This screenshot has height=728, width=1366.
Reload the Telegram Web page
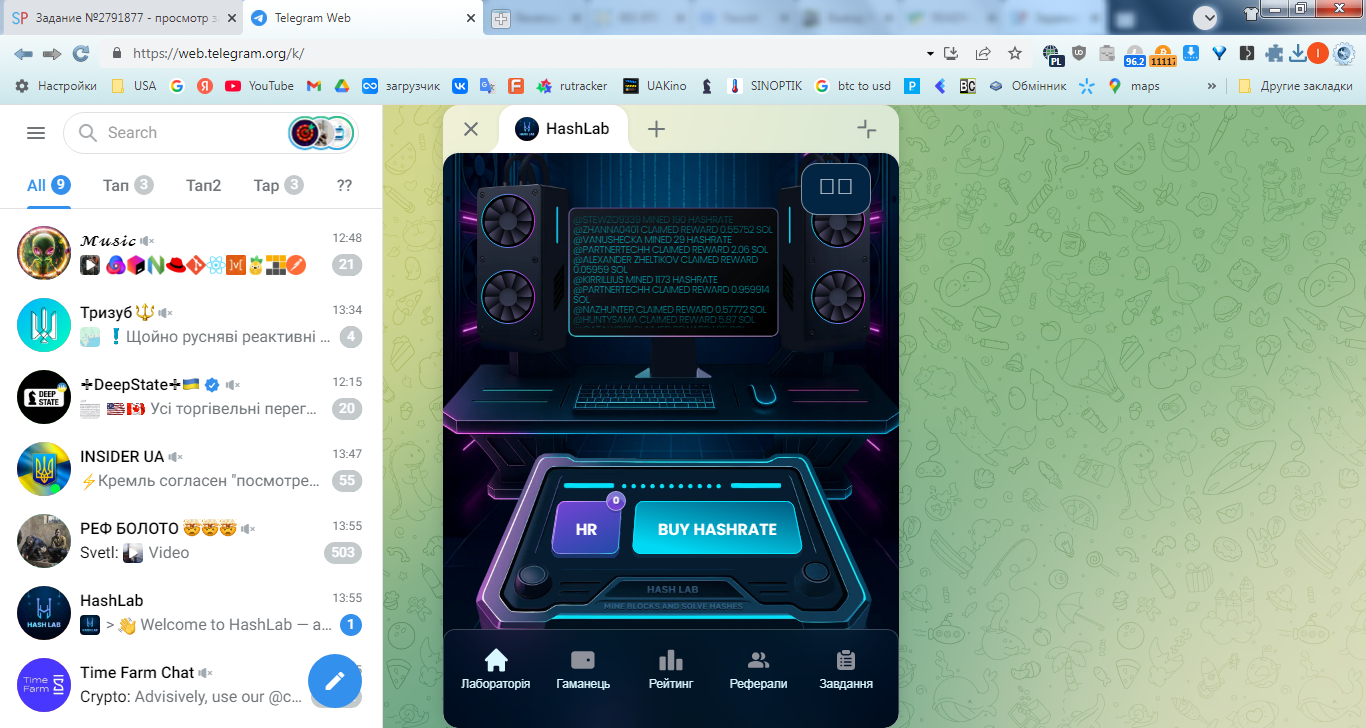(81, 53)
